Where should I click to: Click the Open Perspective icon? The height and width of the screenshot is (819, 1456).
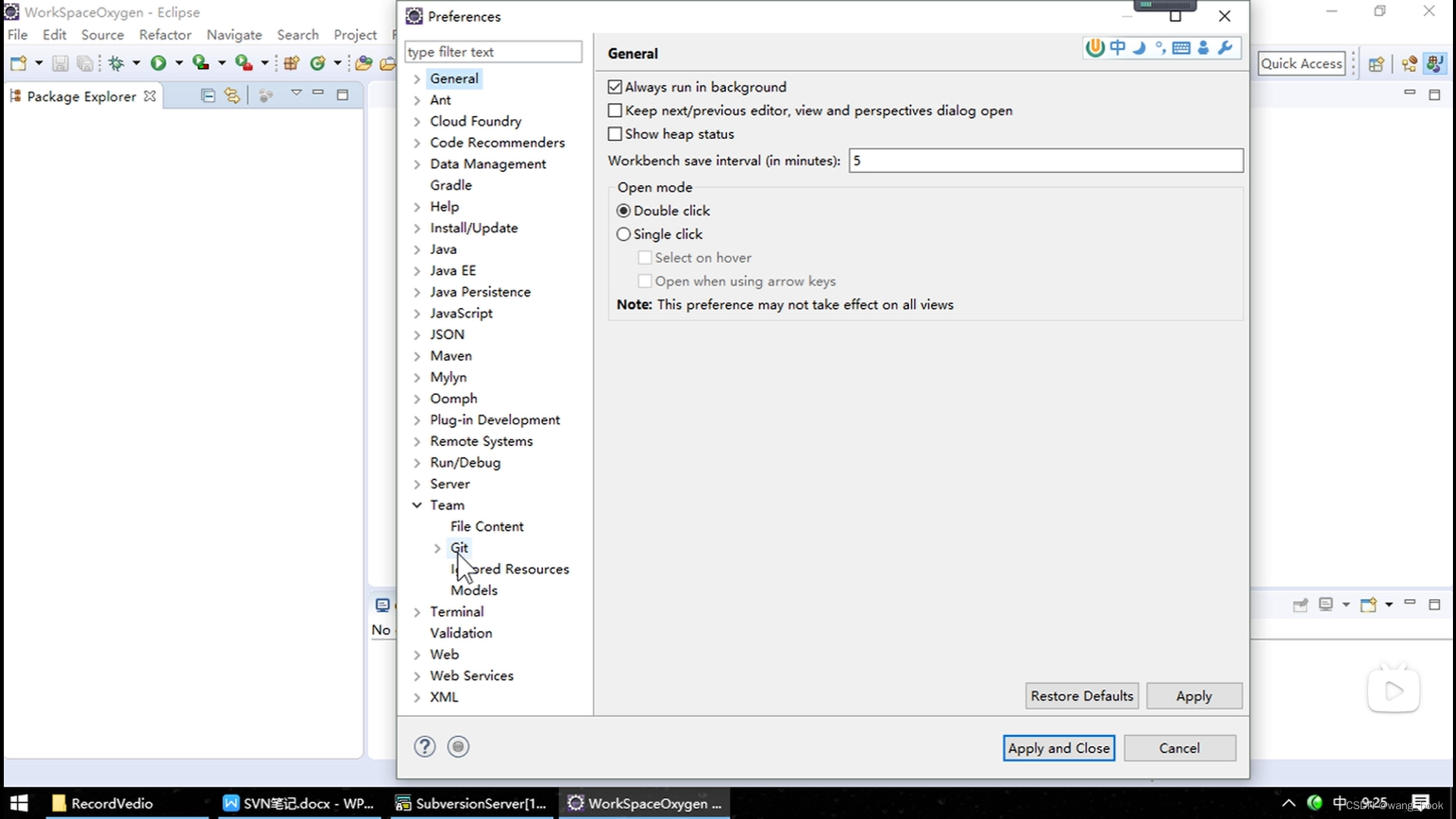1376,64
